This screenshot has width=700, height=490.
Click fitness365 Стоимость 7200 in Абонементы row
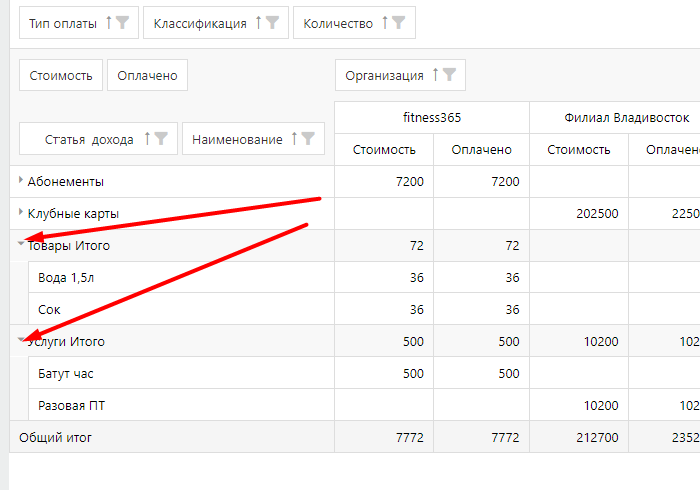click(x=384, y=181)
